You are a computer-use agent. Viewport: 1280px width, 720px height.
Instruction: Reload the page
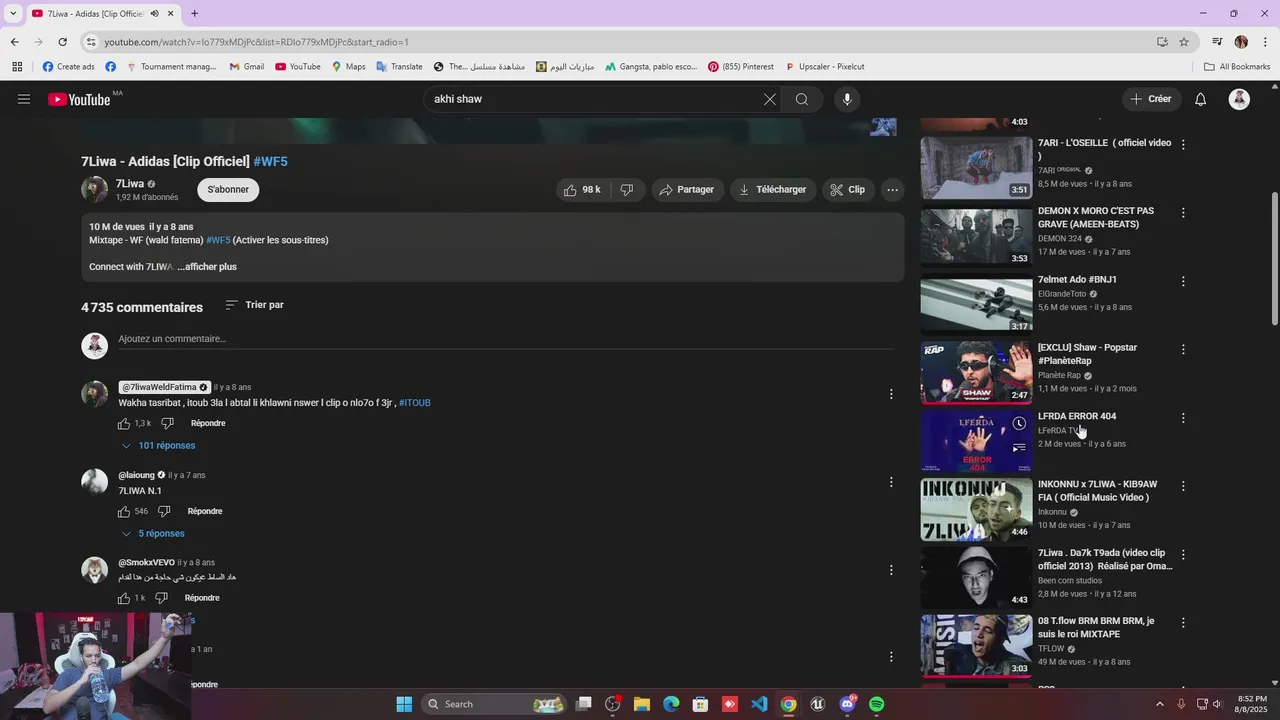click(x=62, y=42)
